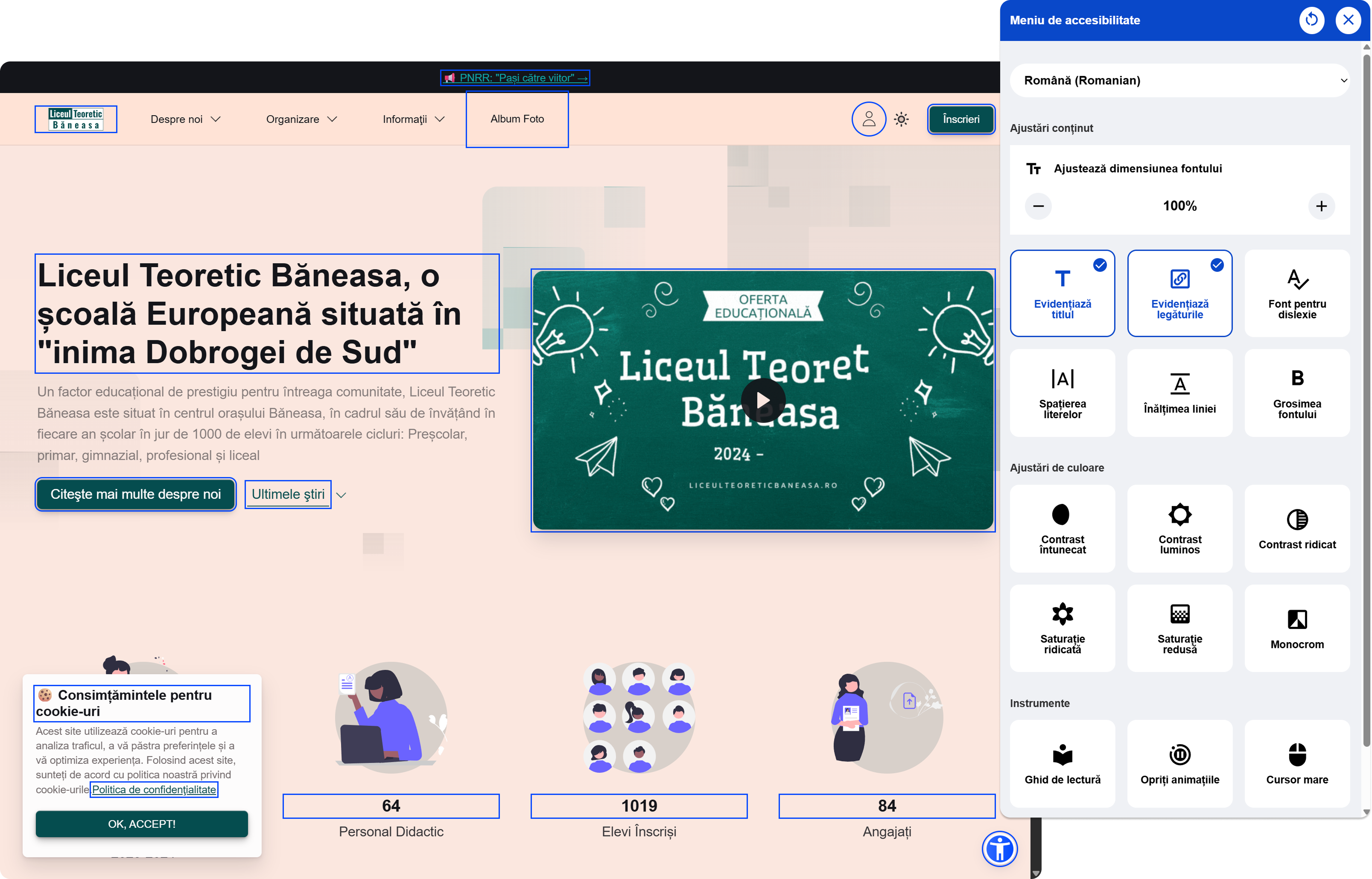Screen dimensions: 1372x879
Task: Click the OK, ACCEPT! cookie button
Action: pos(142,824)
